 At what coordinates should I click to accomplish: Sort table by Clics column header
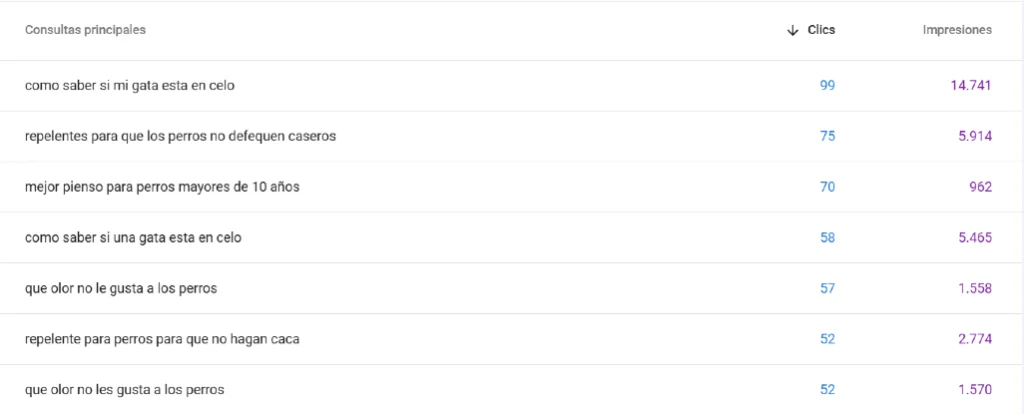click(821, 30)
